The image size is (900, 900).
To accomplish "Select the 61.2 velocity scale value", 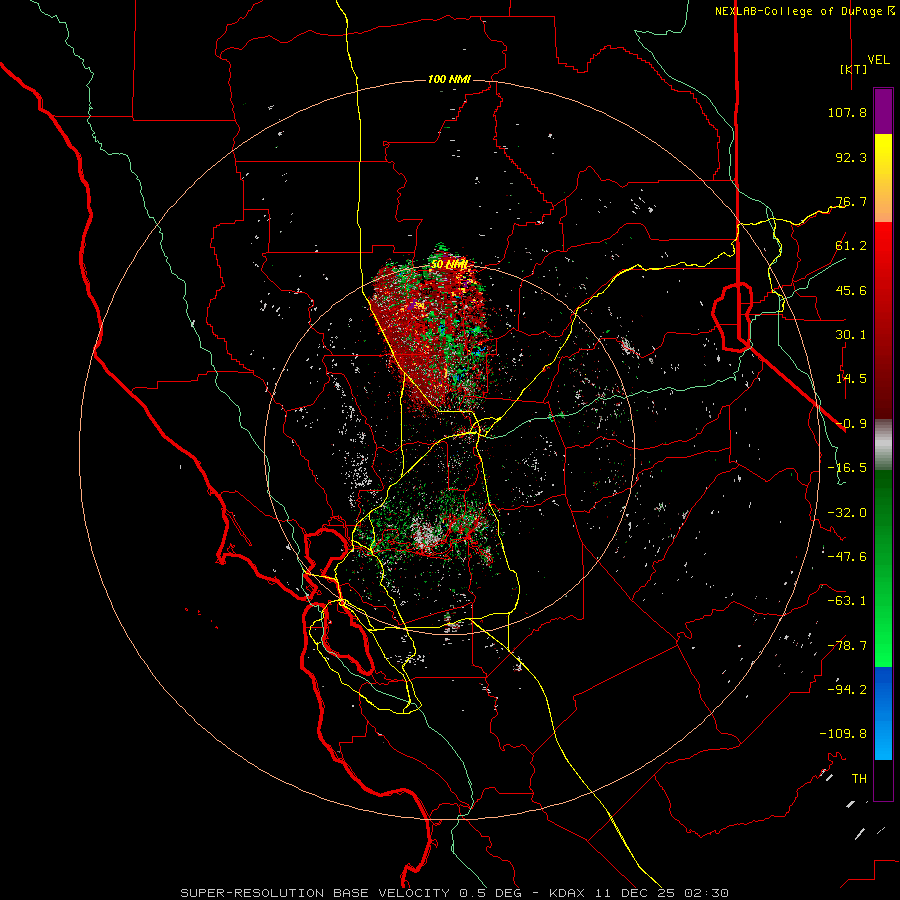I will coord(851,246).
